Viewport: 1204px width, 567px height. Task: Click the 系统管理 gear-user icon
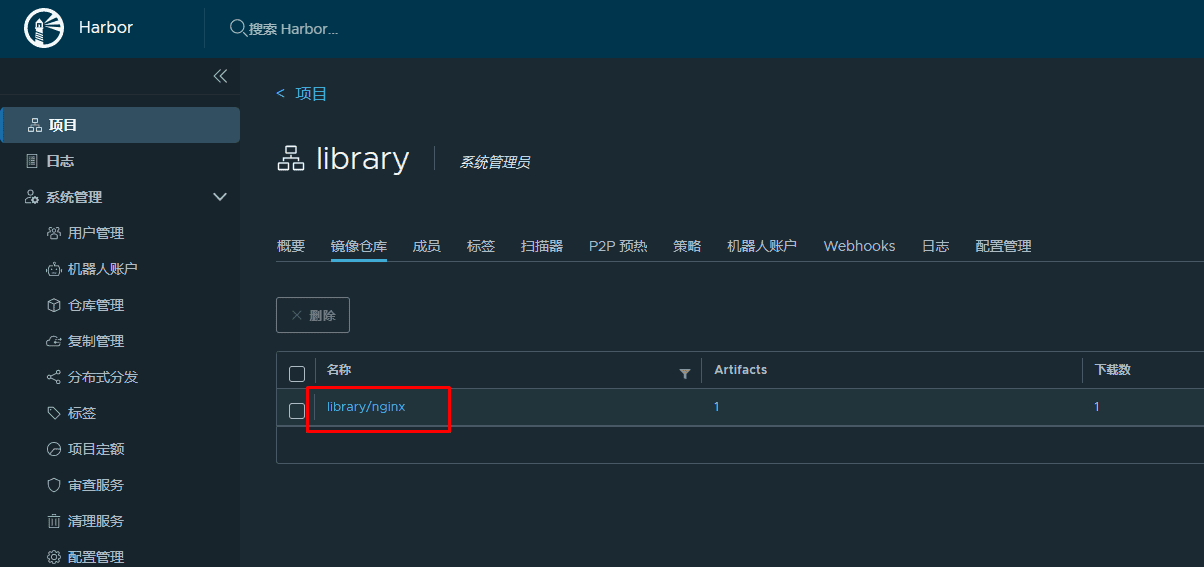coord(32,197)
